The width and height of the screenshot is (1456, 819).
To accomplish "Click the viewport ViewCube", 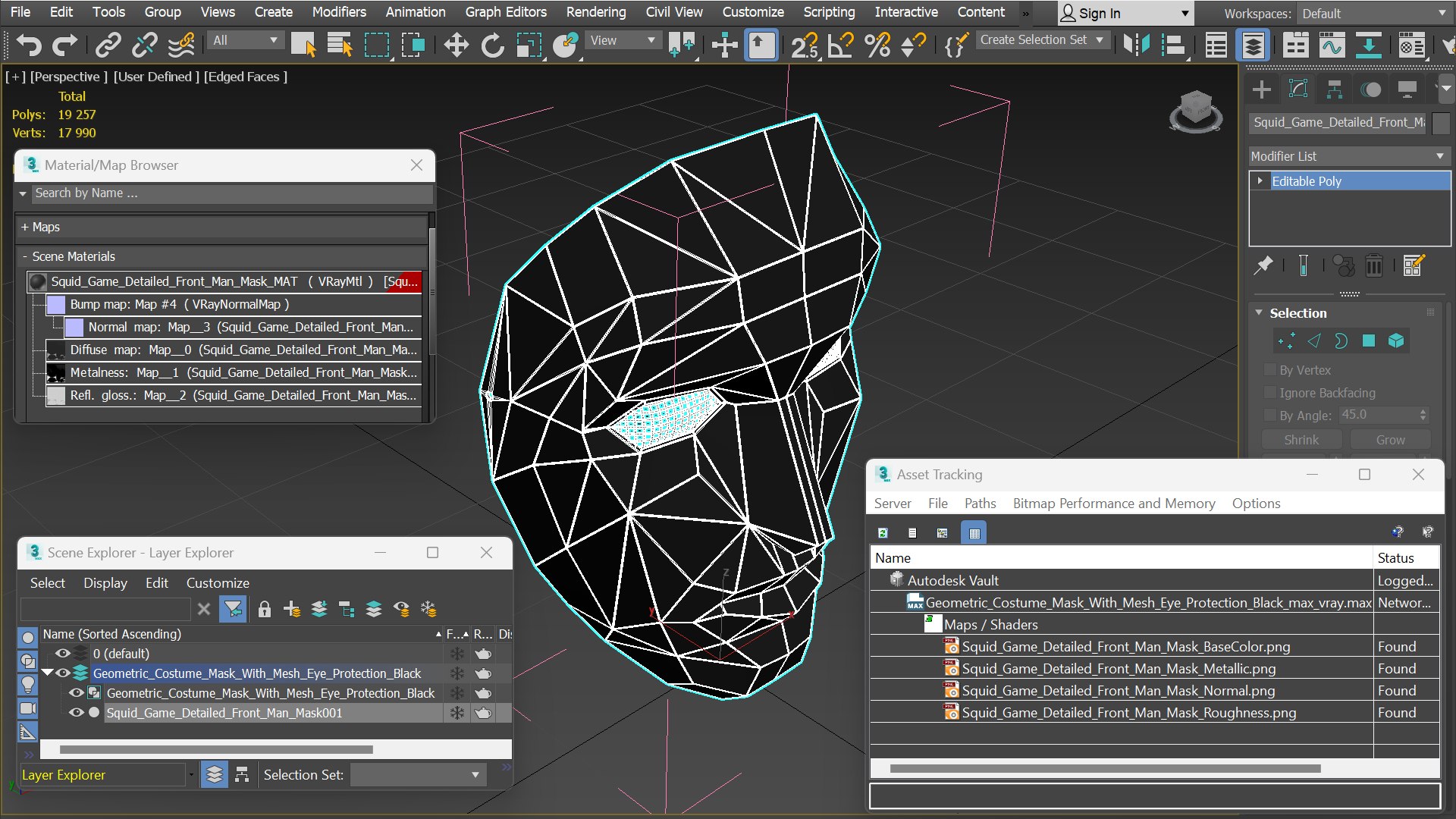I will click(1196, 111).
